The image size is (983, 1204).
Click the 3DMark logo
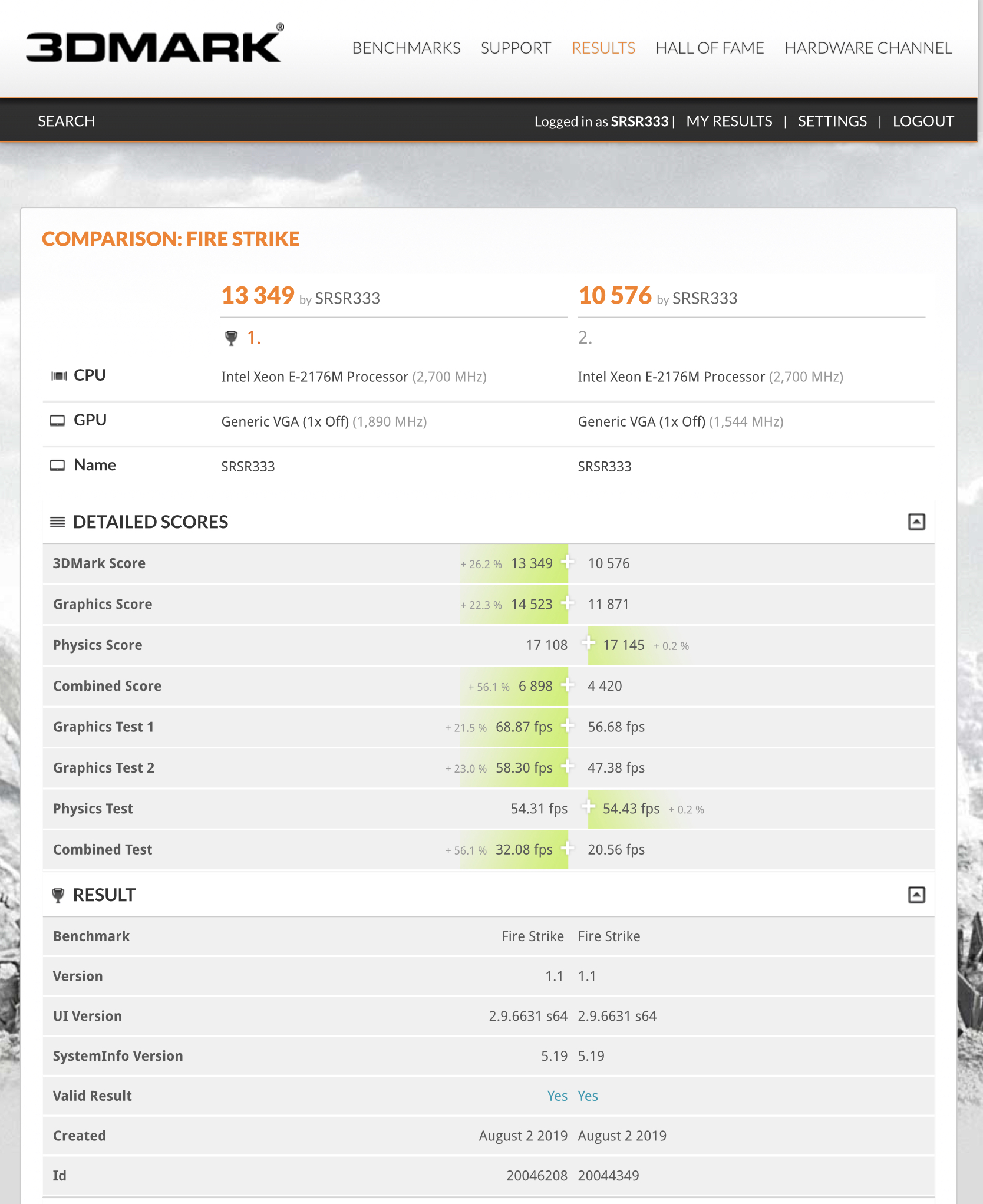[154, 44]
